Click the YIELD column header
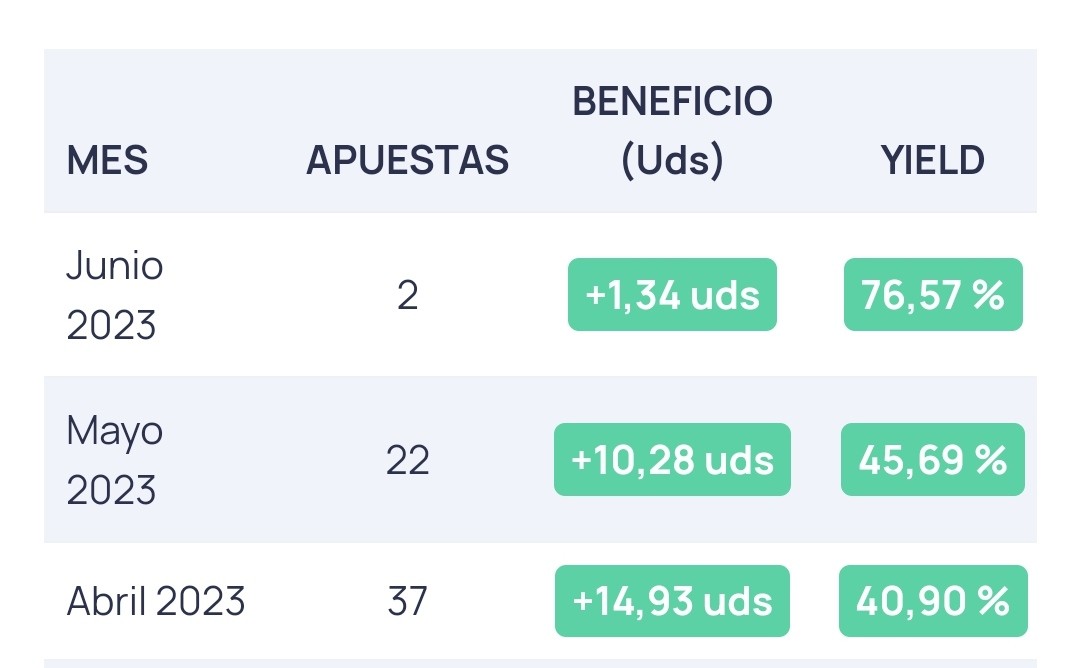This screenshot has height=668, width=1080. (x=933, y=160)
